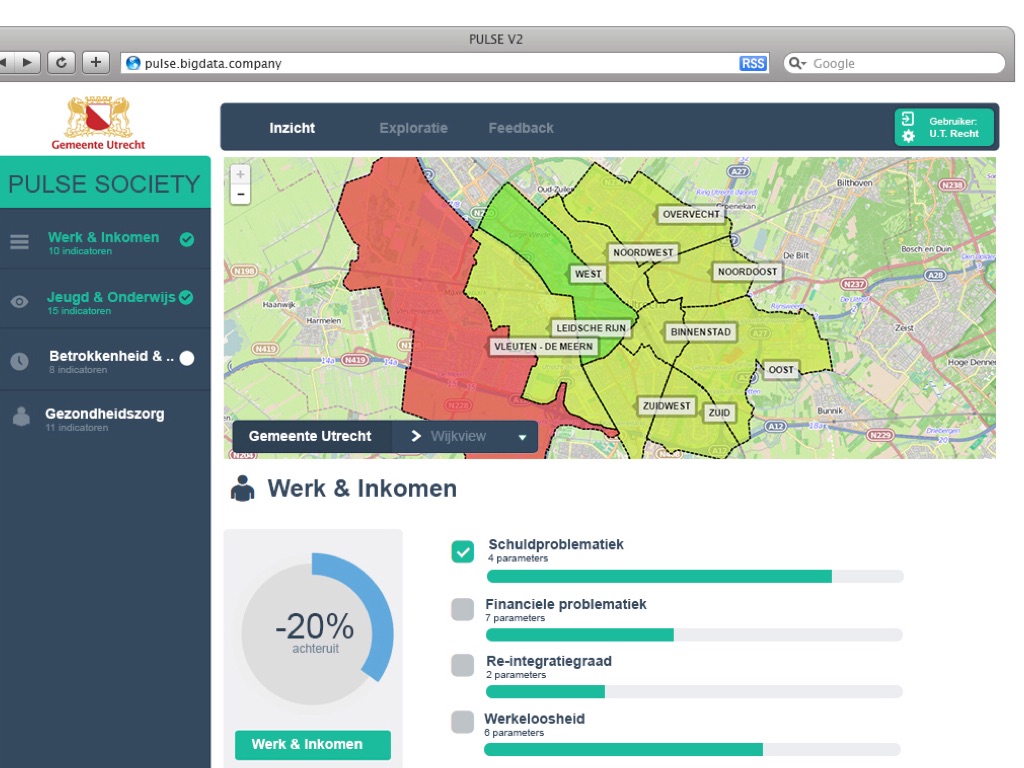The height and width of the screenshot is (768, 1024).
Task: Toggle the white circle next to Betrokkenheid
Action: 187,358
